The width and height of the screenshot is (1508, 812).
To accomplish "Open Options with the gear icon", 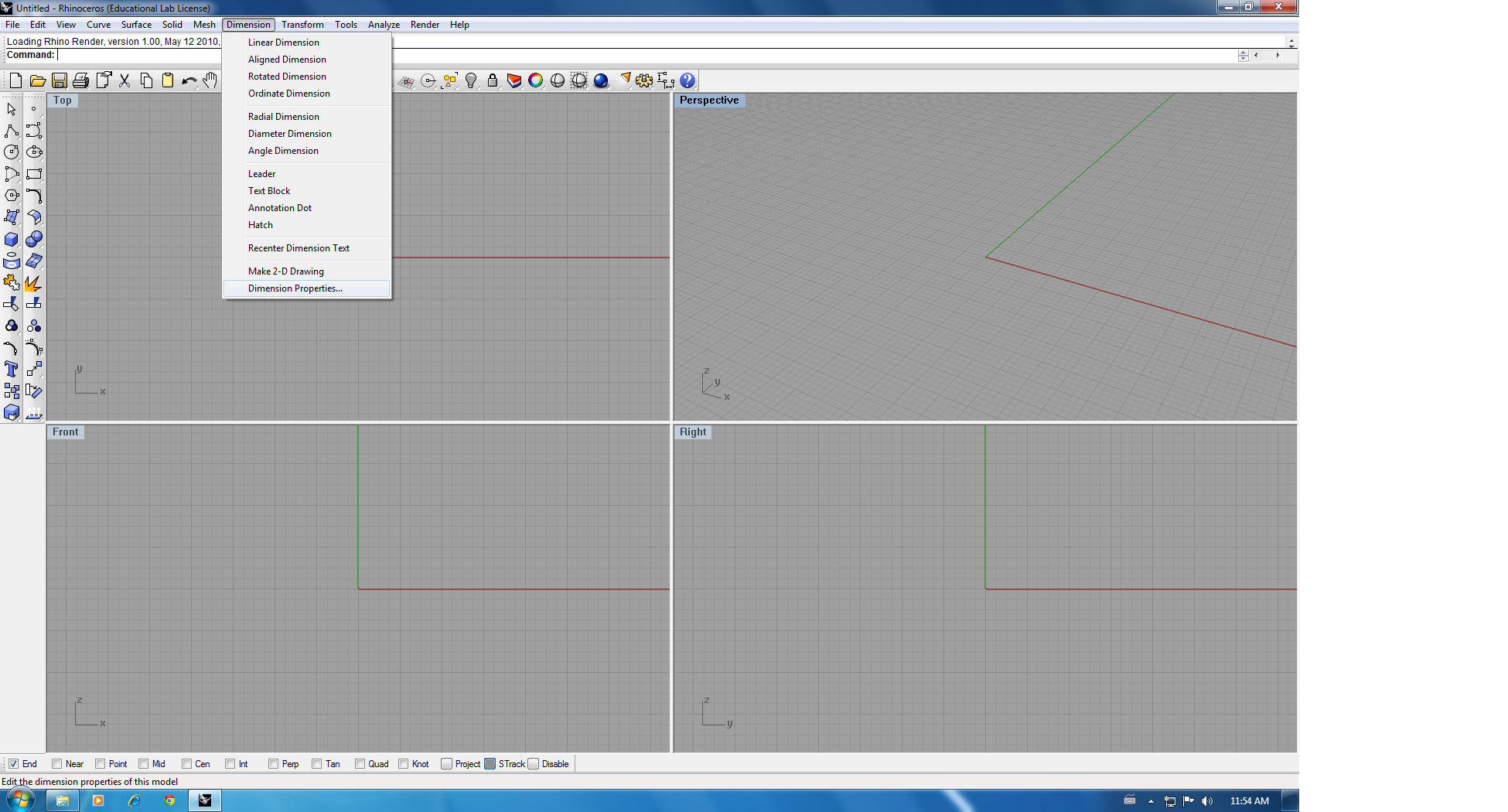I will click(644, 80).
